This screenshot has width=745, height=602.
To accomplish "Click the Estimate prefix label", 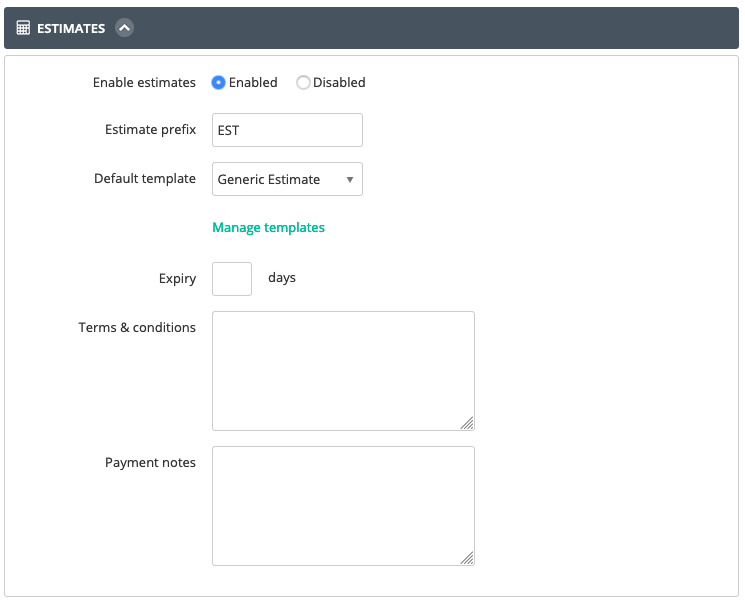I will click(x=151, y=130).
